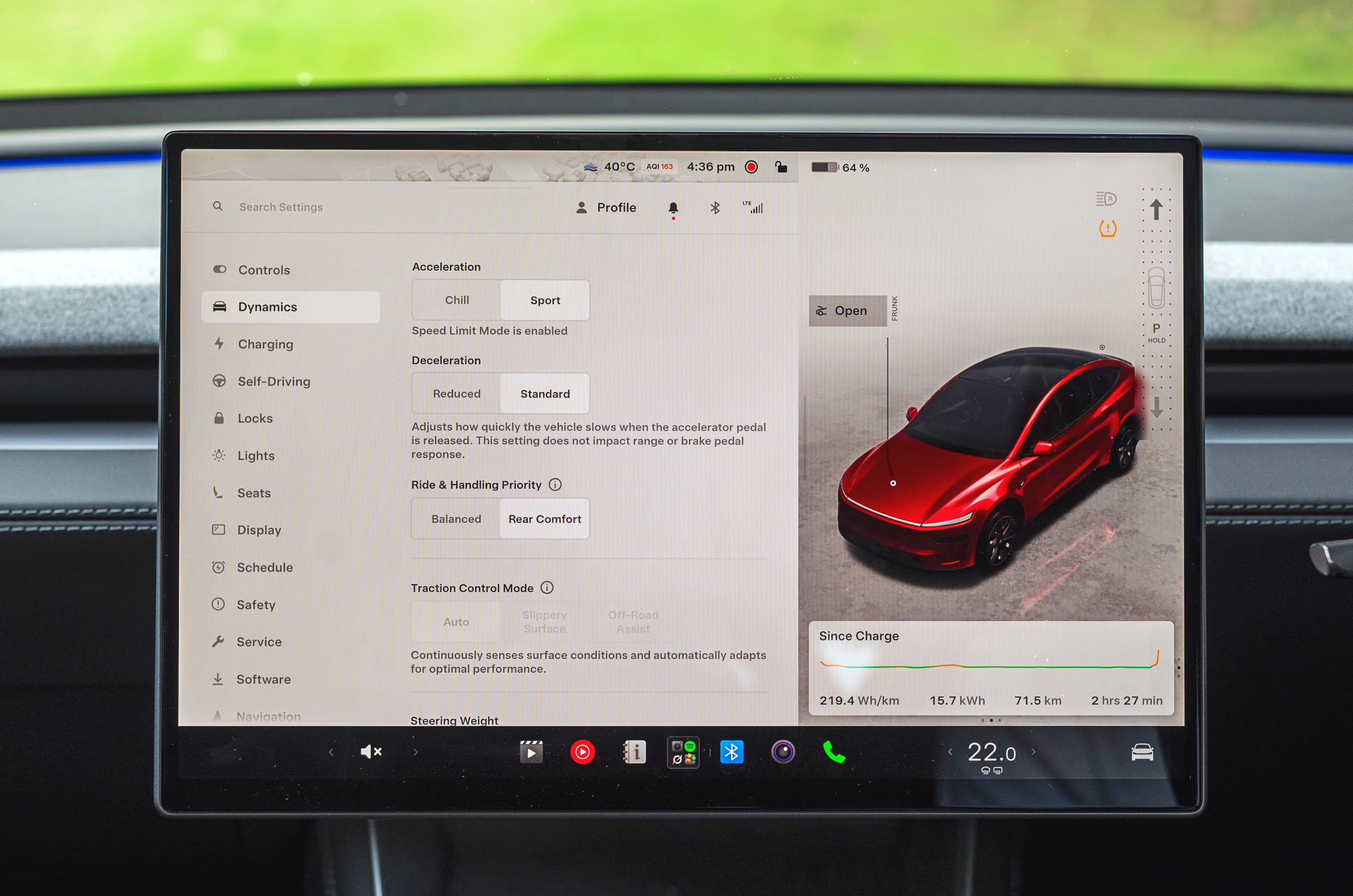Raise cabin temperature with right chevron
This screenshot has width=1353, height=896.
click(x=1033, y=752)
